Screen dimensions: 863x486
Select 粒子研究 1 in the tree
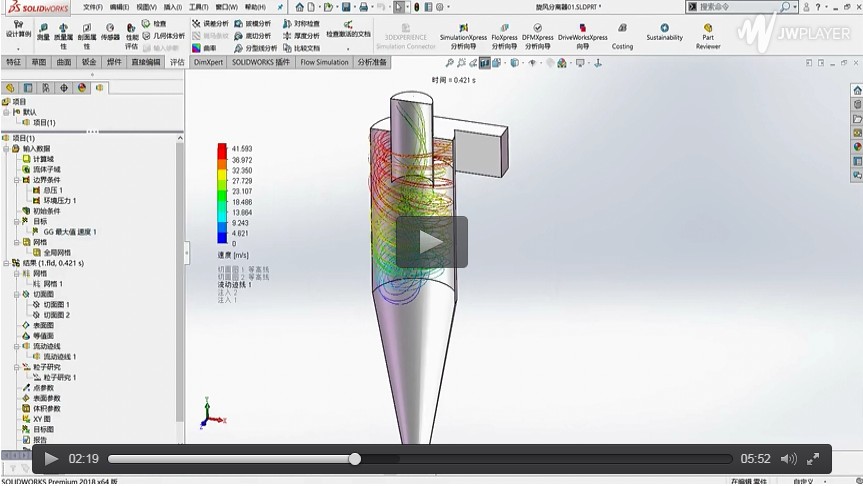[60, 377]
